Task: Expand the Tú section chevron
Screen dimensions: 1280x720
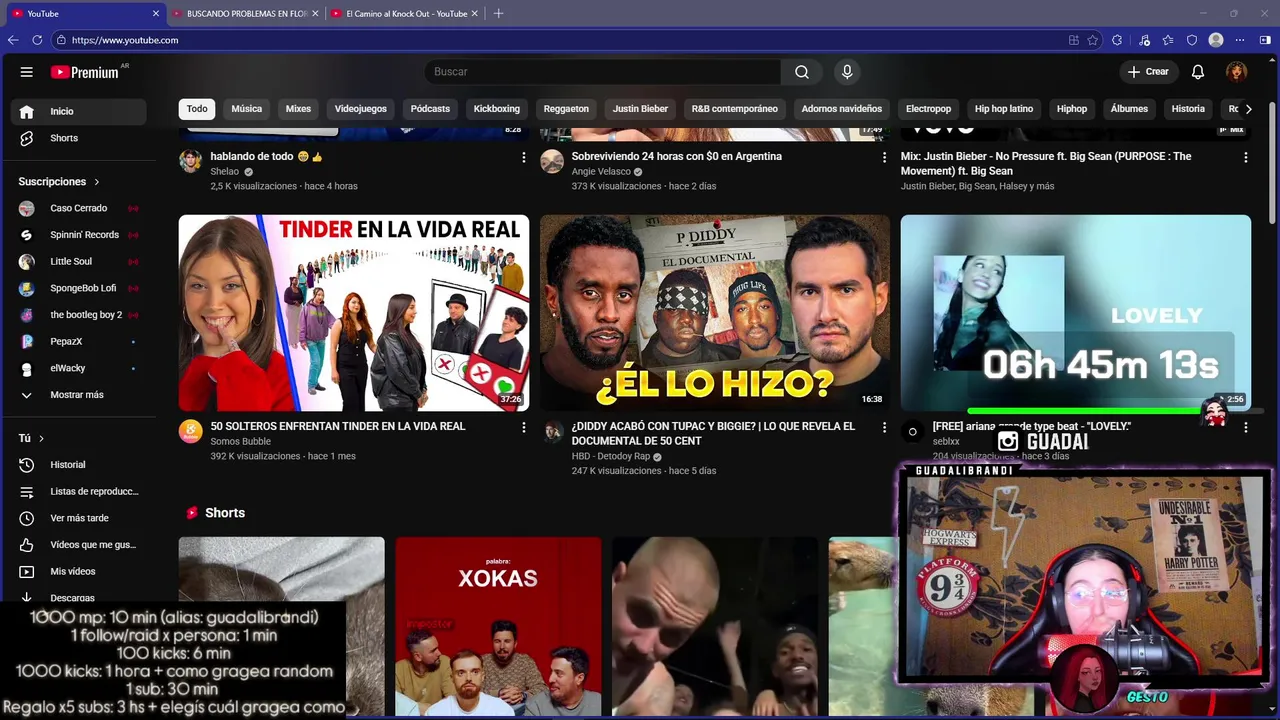Action: pos(41,439)
